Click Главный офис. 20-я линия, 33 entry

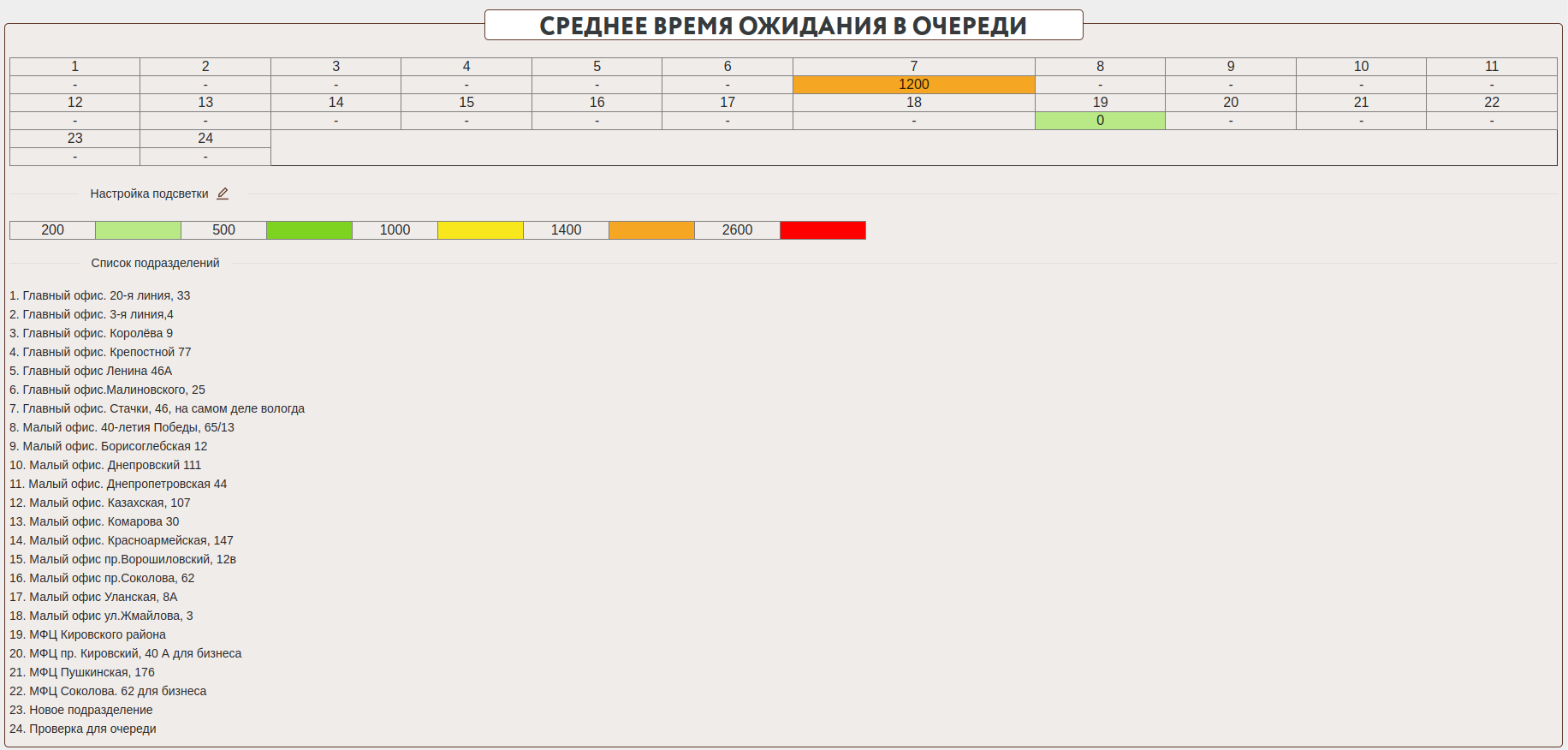tap(99, 295)
